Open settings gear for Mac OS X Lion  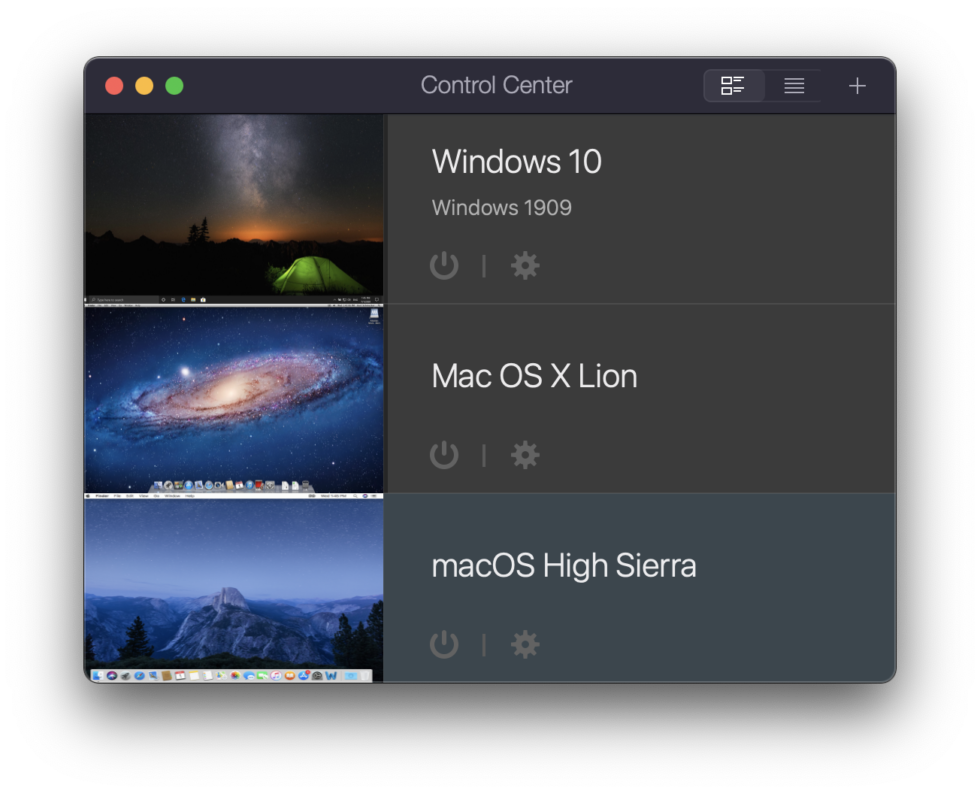(525, 455)
